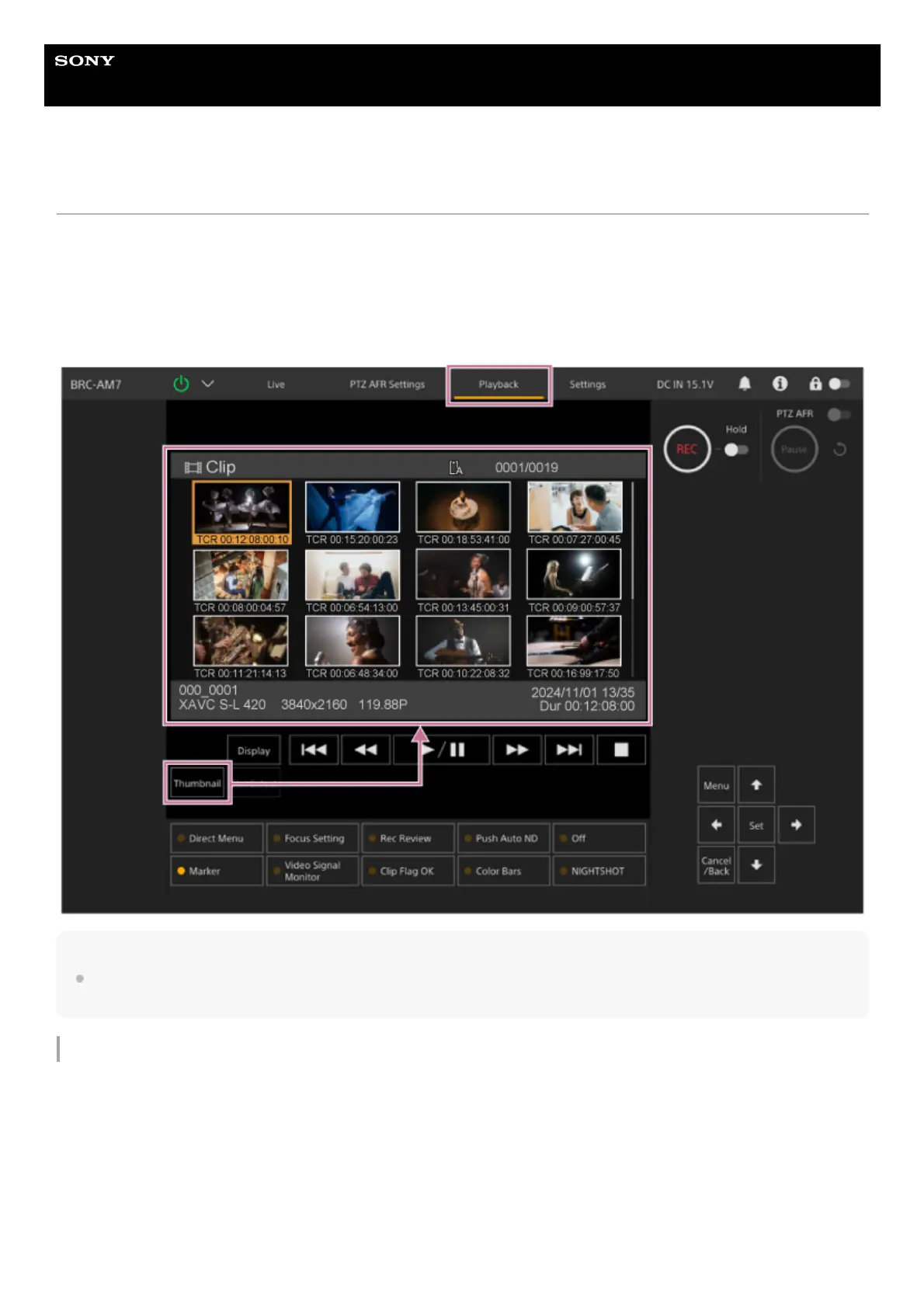The width and height of the screenshot is (924, 1308).
Task: Click the notification bell icon
Action: [x=745, y=384]
